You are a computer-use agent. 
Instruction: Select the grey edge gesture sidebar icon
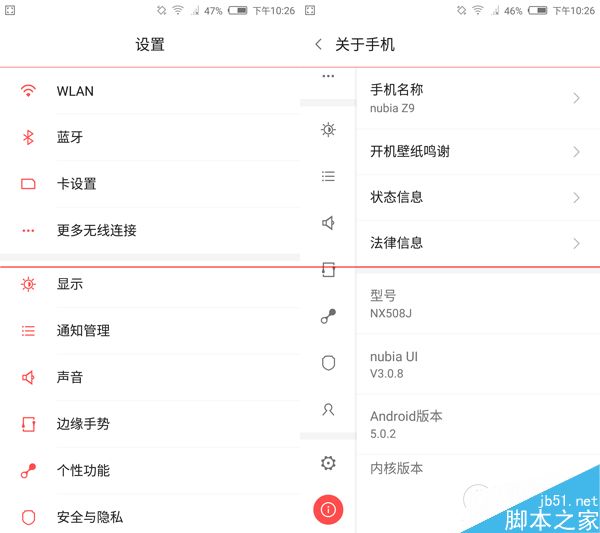coord(328,270)
